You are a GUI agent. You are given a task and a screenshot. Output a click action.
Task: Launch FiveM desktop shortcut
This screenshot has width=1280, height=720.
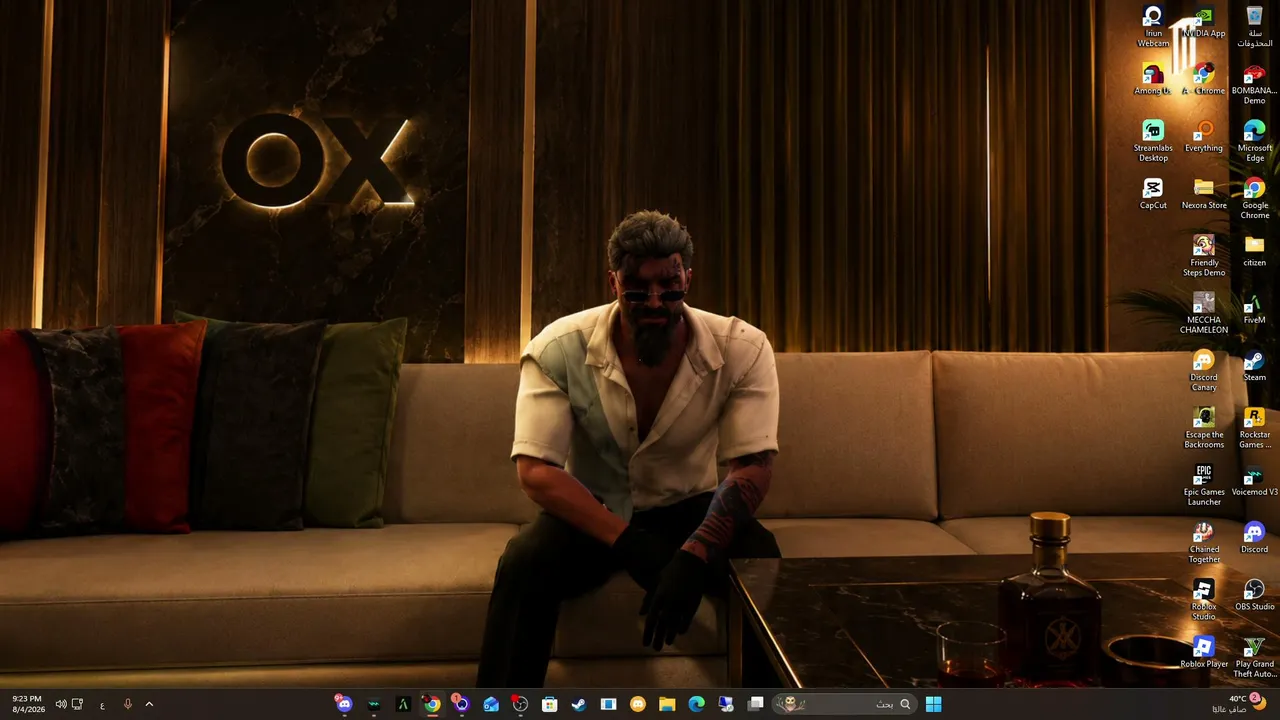(1254, 309)
